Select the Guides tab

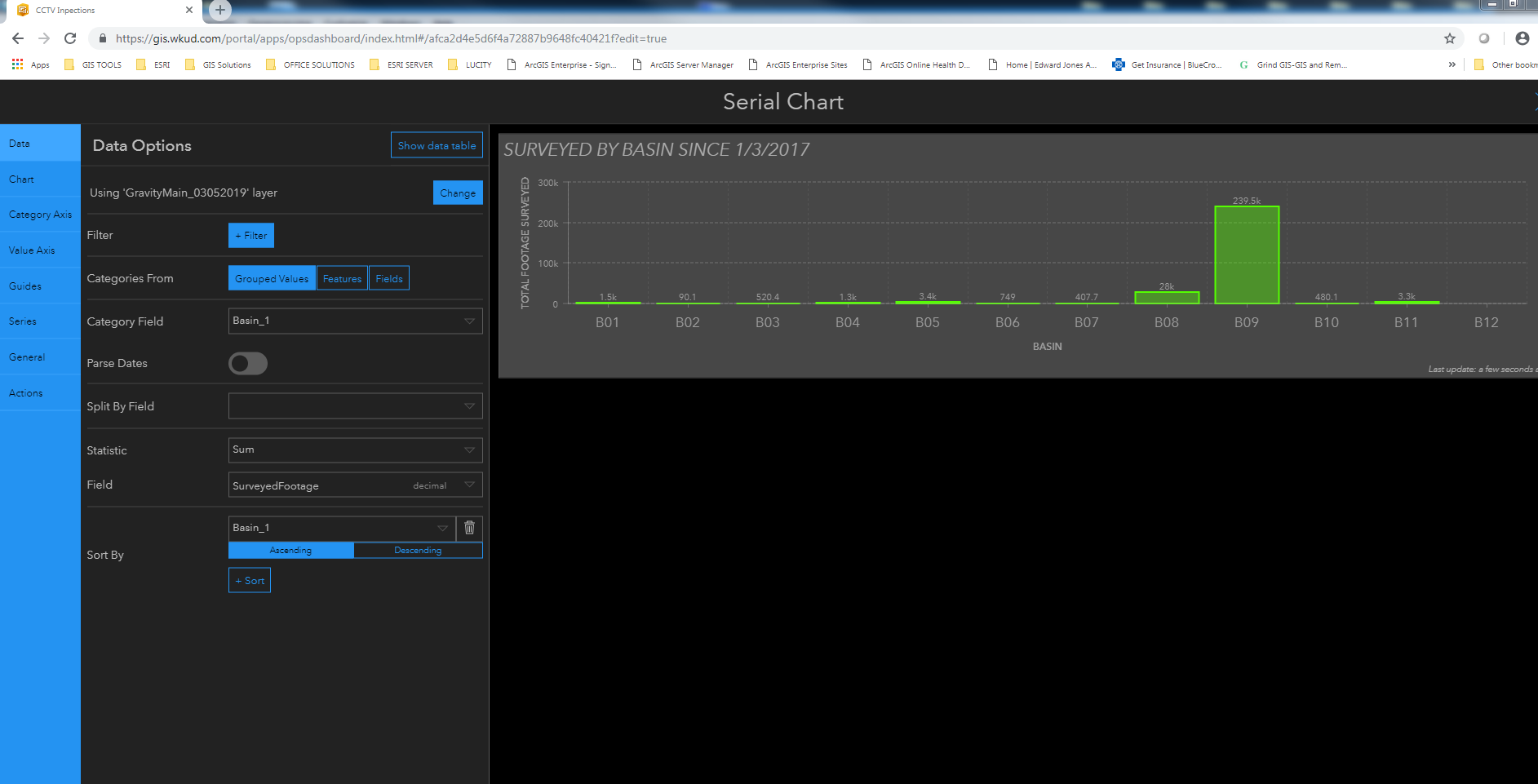(x=40, y=286)
